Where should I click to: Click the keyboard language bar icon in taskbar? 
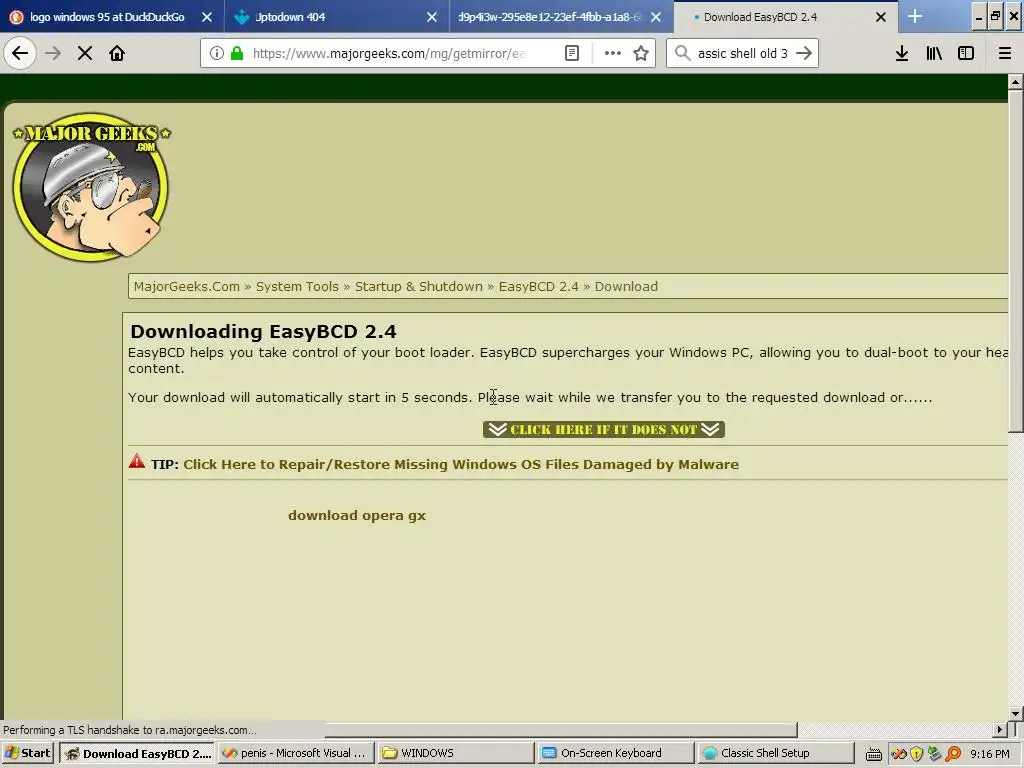pos(874,754)
